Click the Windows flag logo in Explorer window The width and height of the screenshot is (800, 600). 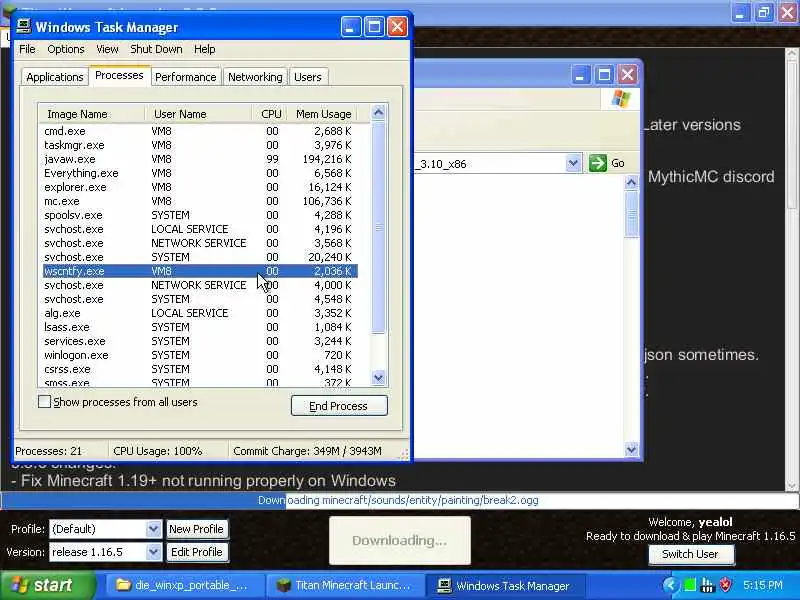point(620,98)
